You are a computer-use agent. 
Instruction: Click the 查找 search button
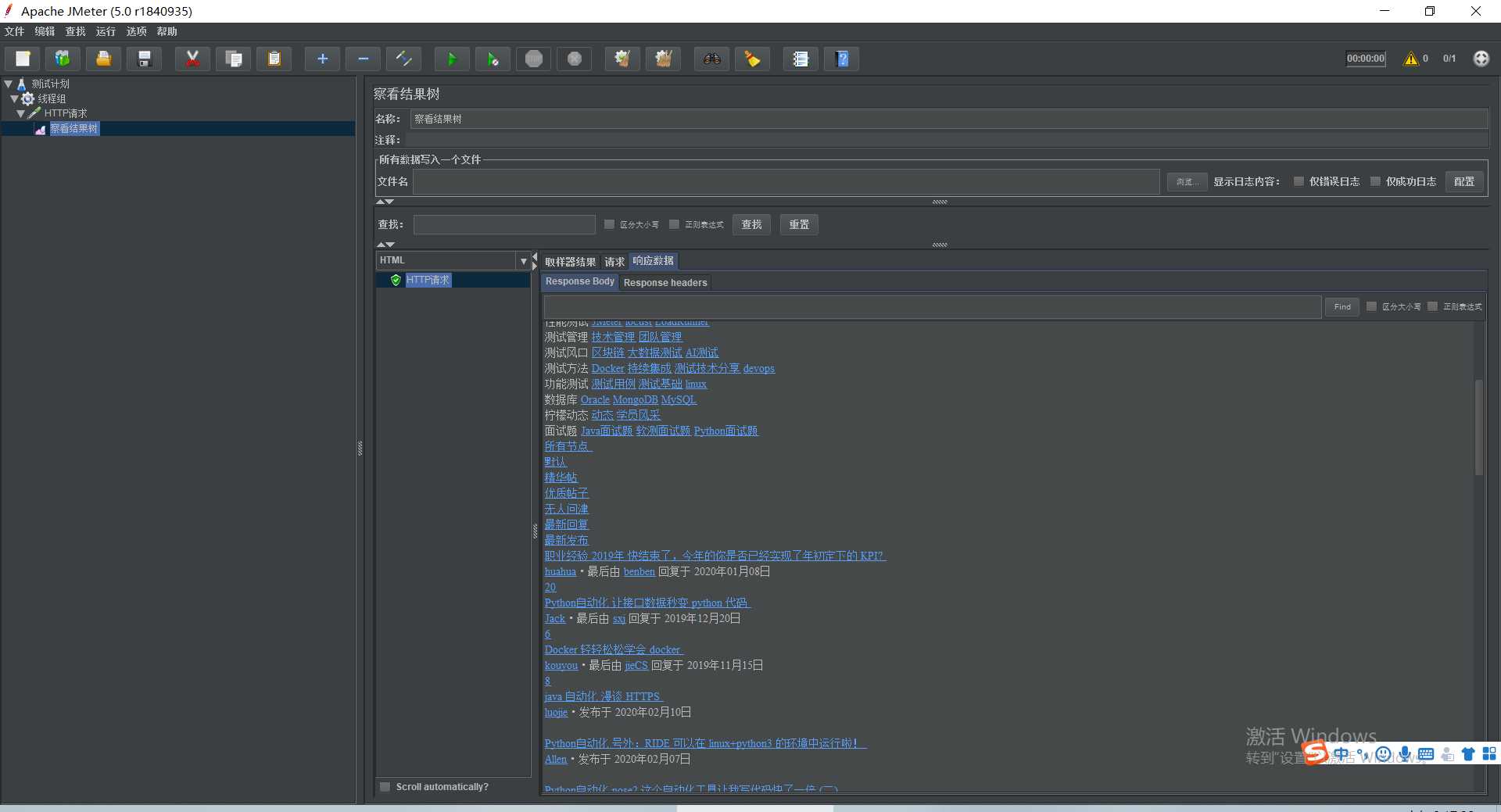(751, 224)
